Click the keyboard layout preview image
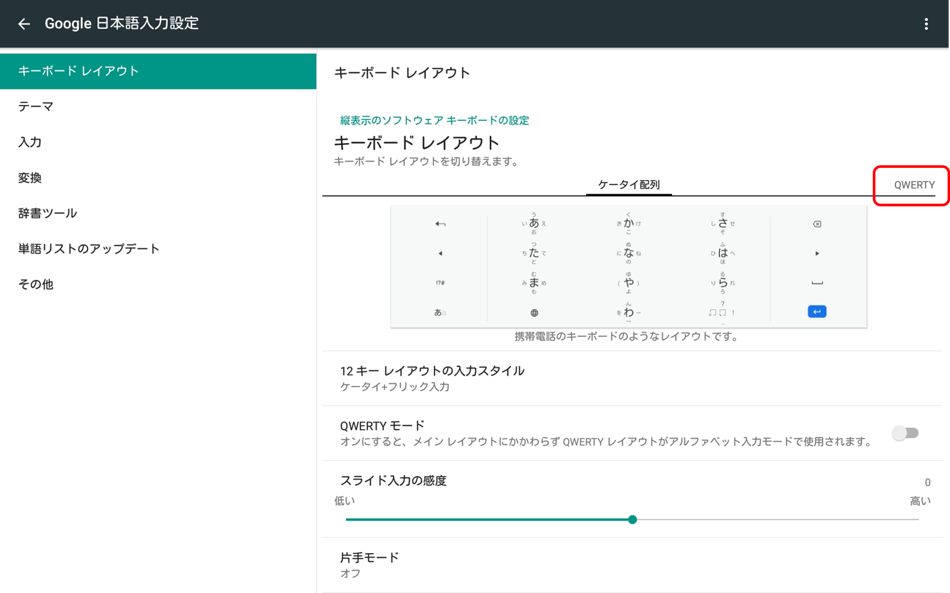 point(629,267)
